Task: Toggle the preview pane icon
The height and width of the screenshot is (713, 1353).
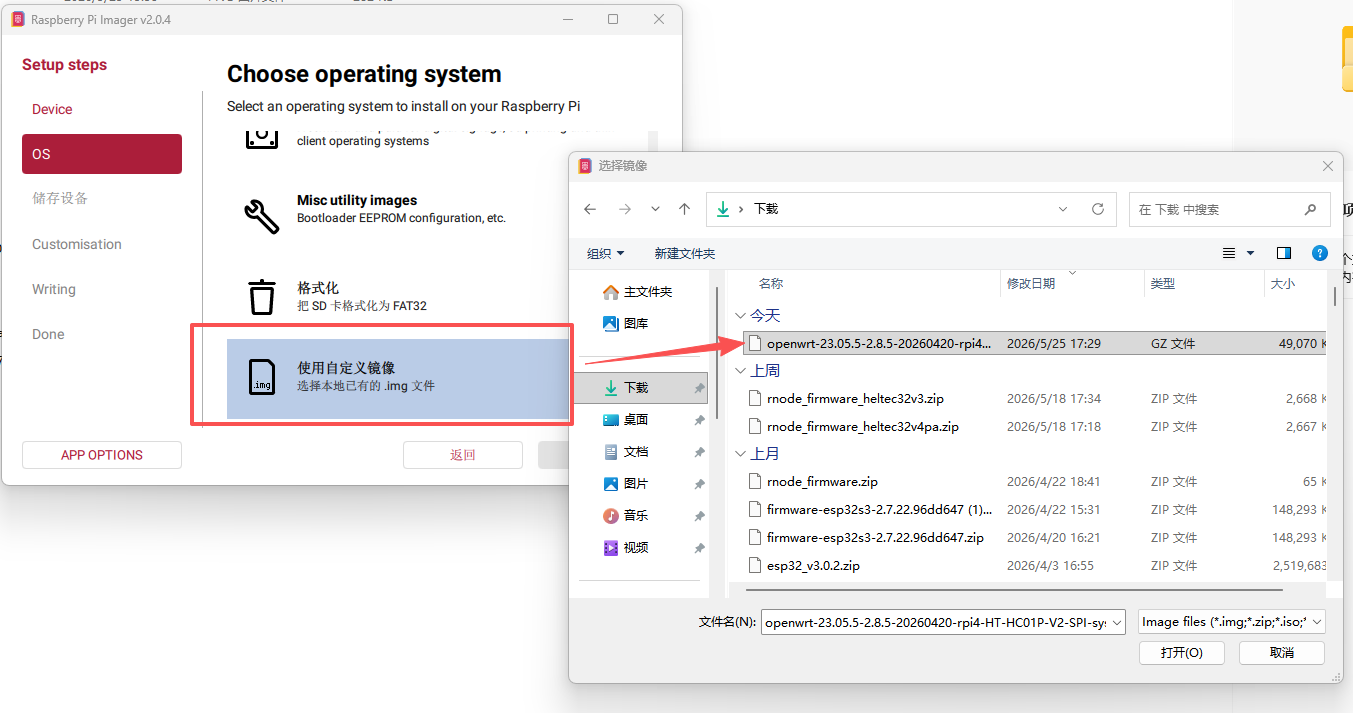Action: coord(1284,253)
